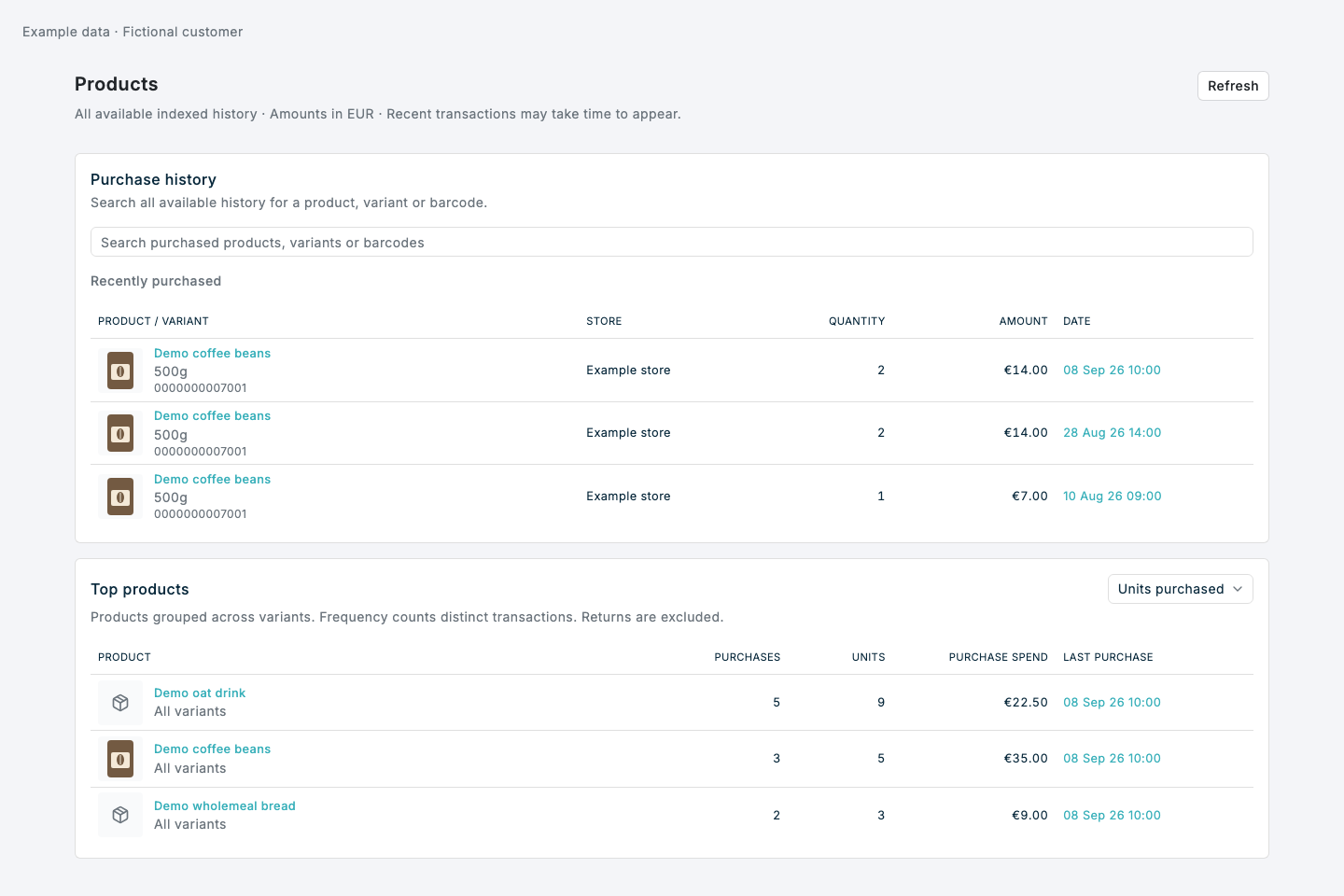This screenshot has height=896, width=1344.
Task: Click the PRODUCT / VARIANT column header
Action: tap(153, 321)
